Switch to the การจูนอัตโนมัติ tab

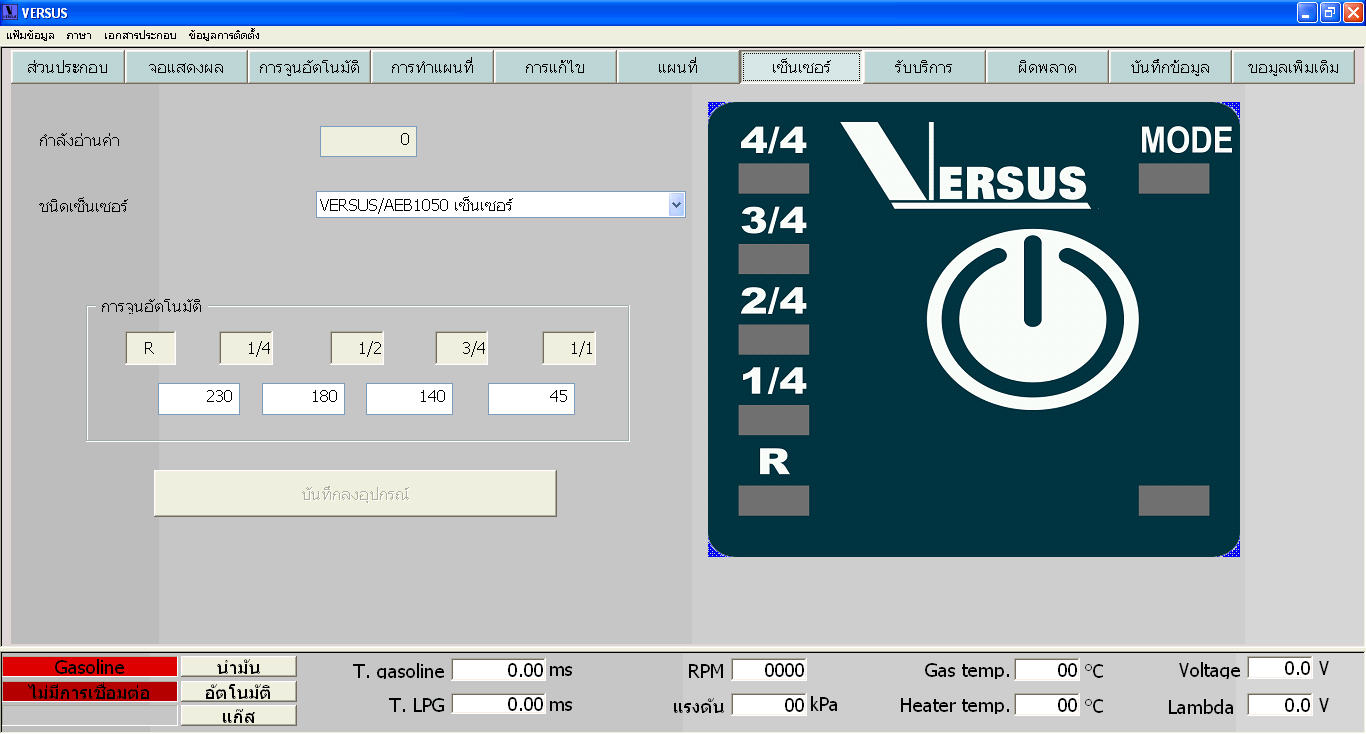[x=309, y=68]
